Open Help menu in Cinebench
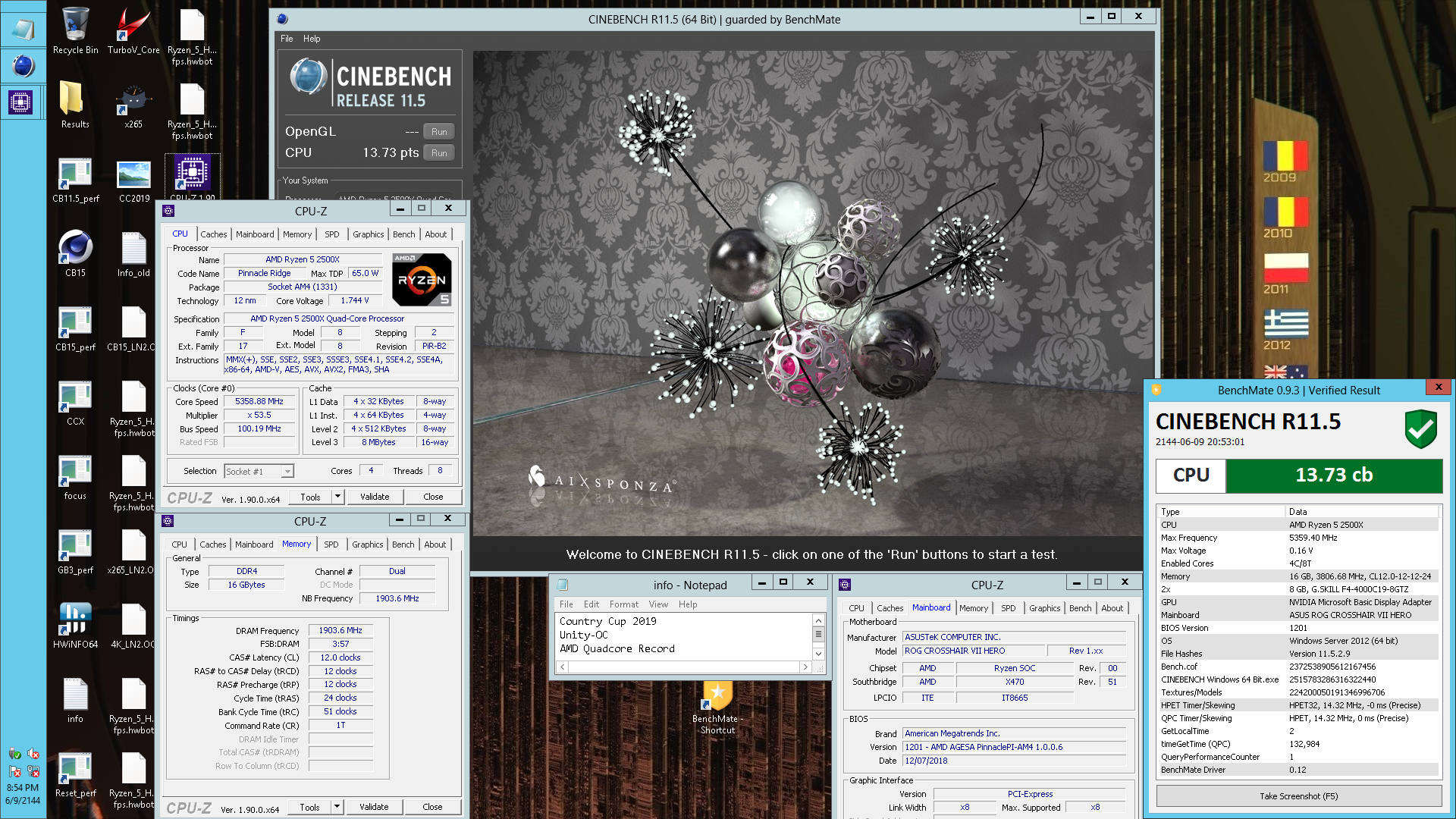This screenshot has width=1456, height=819. tap(312, 39)
